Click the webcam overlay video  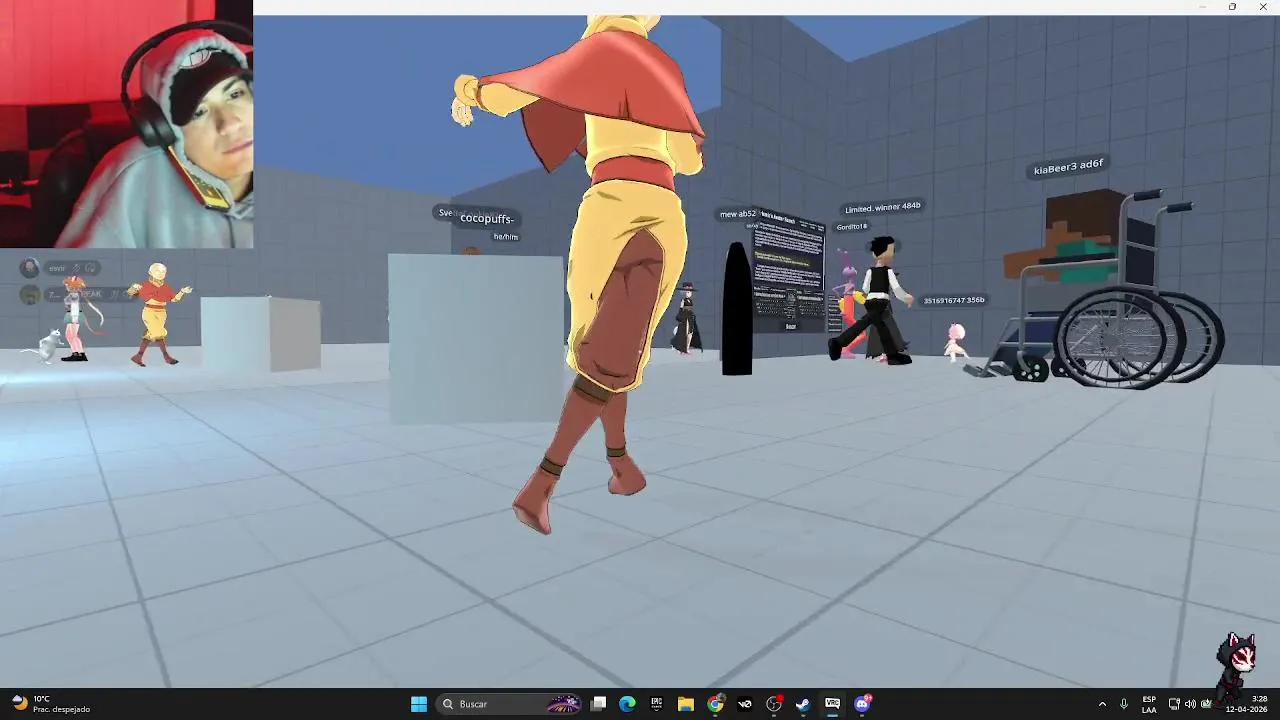126,124
